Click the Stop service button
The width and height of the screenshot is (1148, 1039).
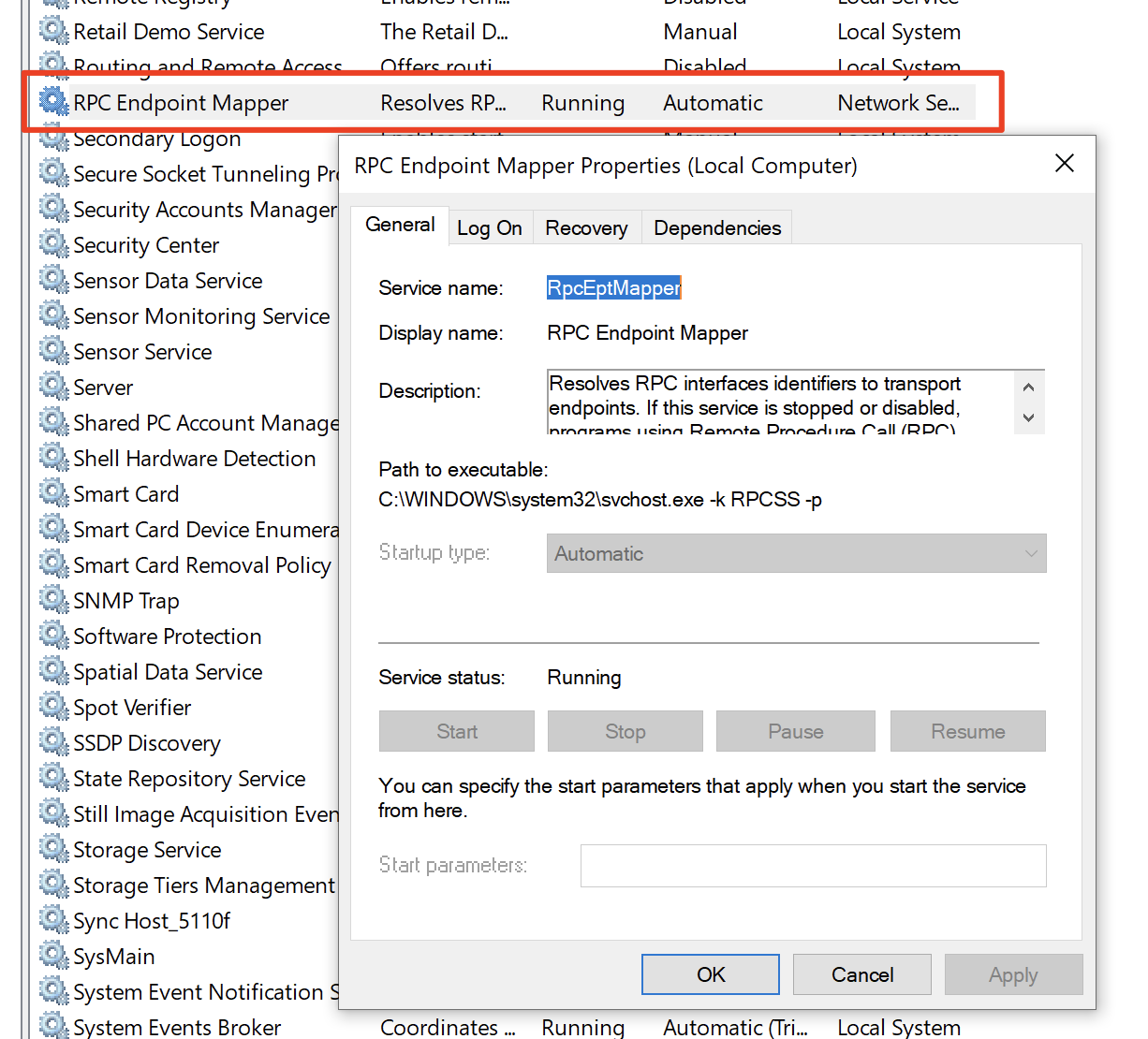[x=625, y=731]
